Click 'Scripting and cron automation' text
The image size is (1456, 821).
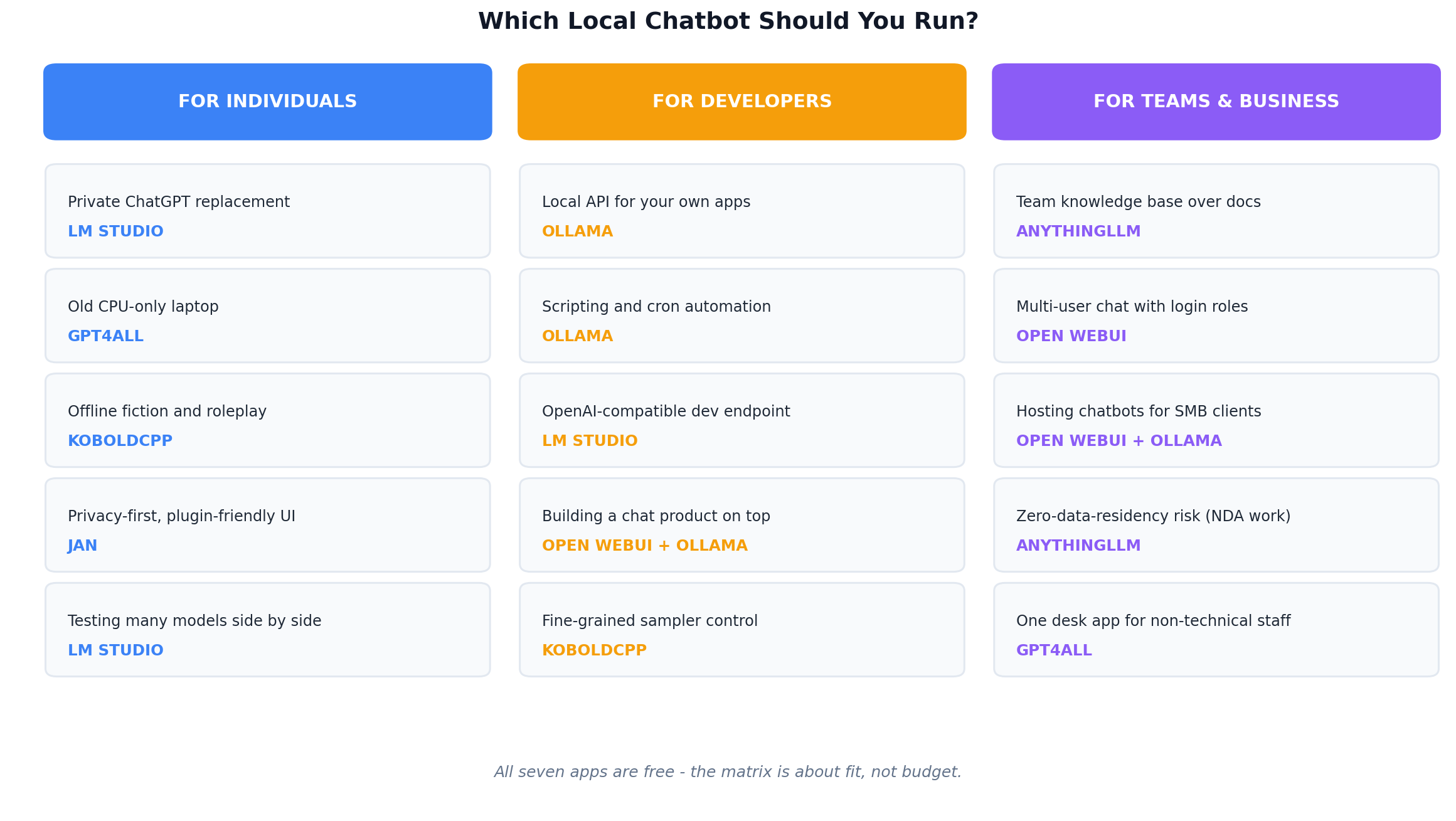656,307
